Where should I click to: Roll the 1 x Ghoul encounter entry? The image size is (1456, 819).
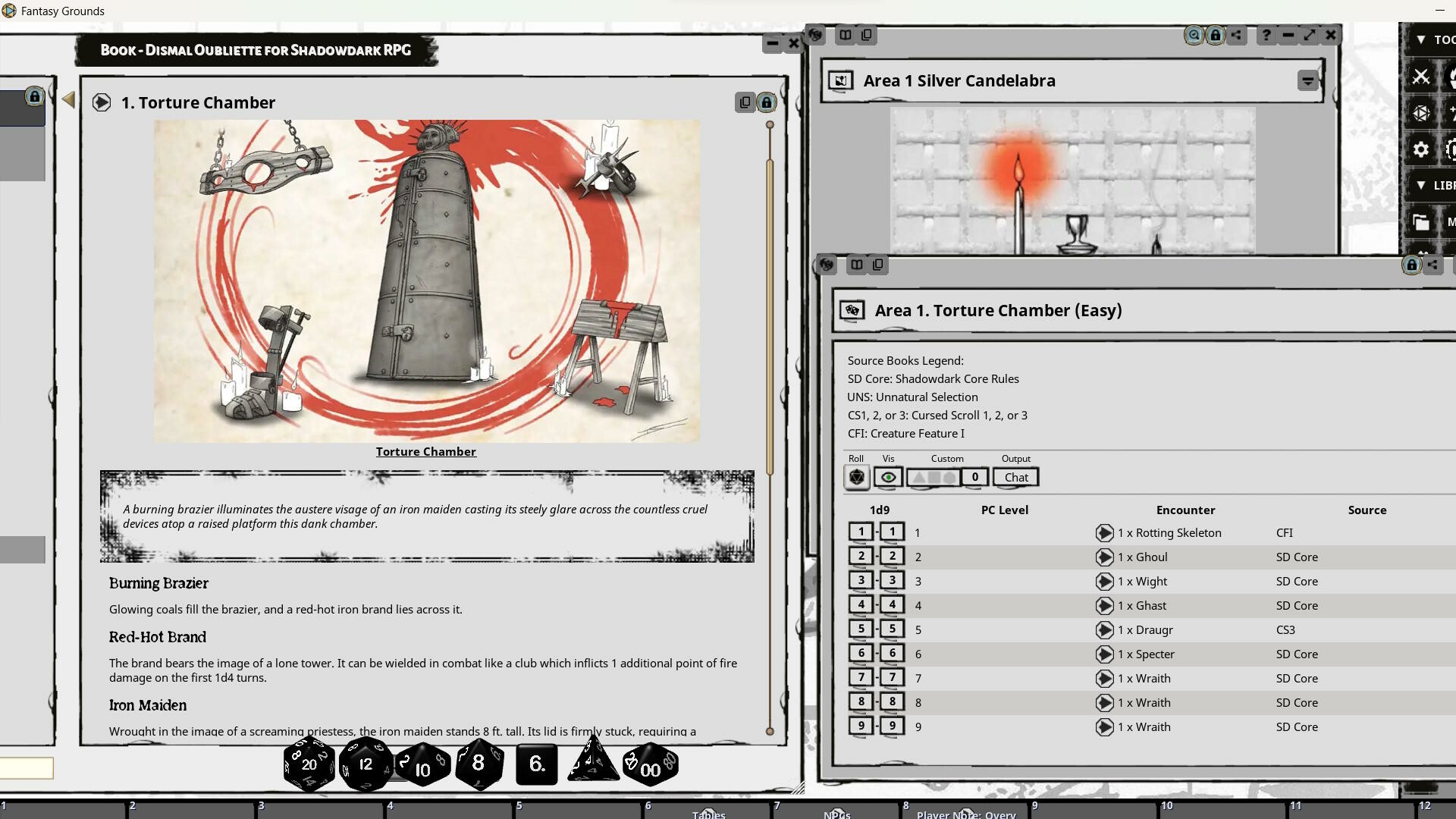pos(1105,557)
